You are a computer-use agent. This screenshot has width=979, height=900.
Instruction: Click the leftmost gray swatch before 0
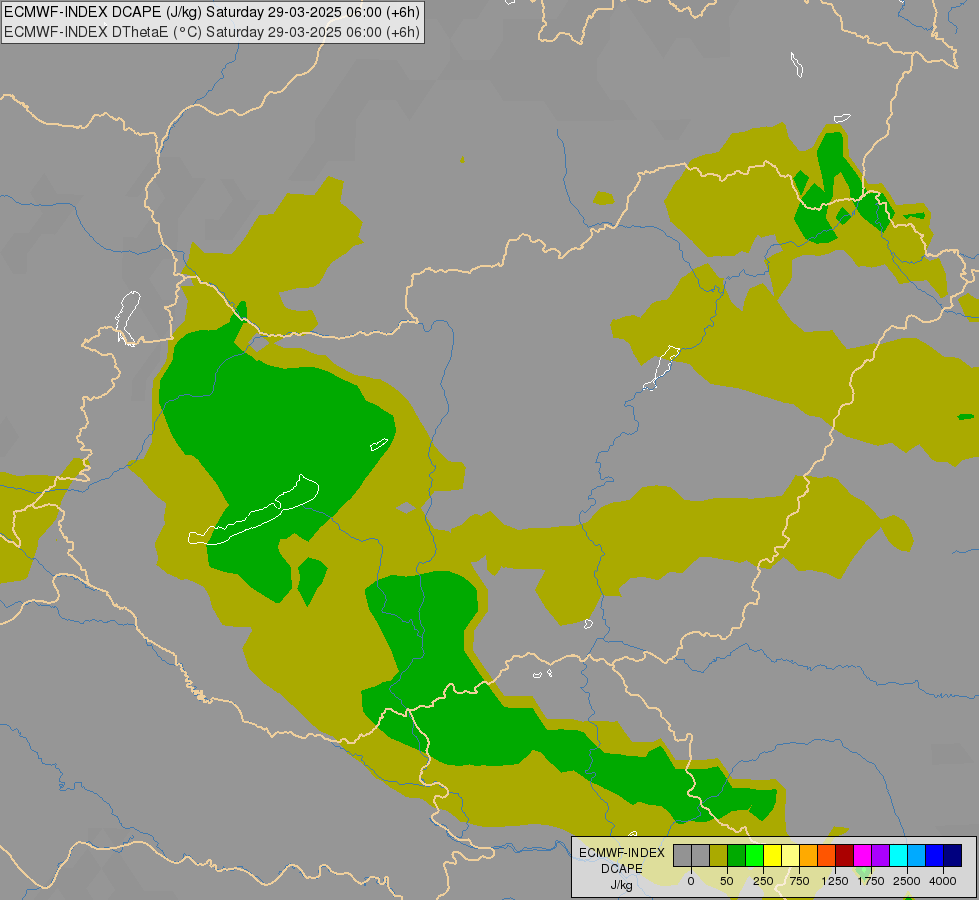pyautogui.click(x=682, y=856)
